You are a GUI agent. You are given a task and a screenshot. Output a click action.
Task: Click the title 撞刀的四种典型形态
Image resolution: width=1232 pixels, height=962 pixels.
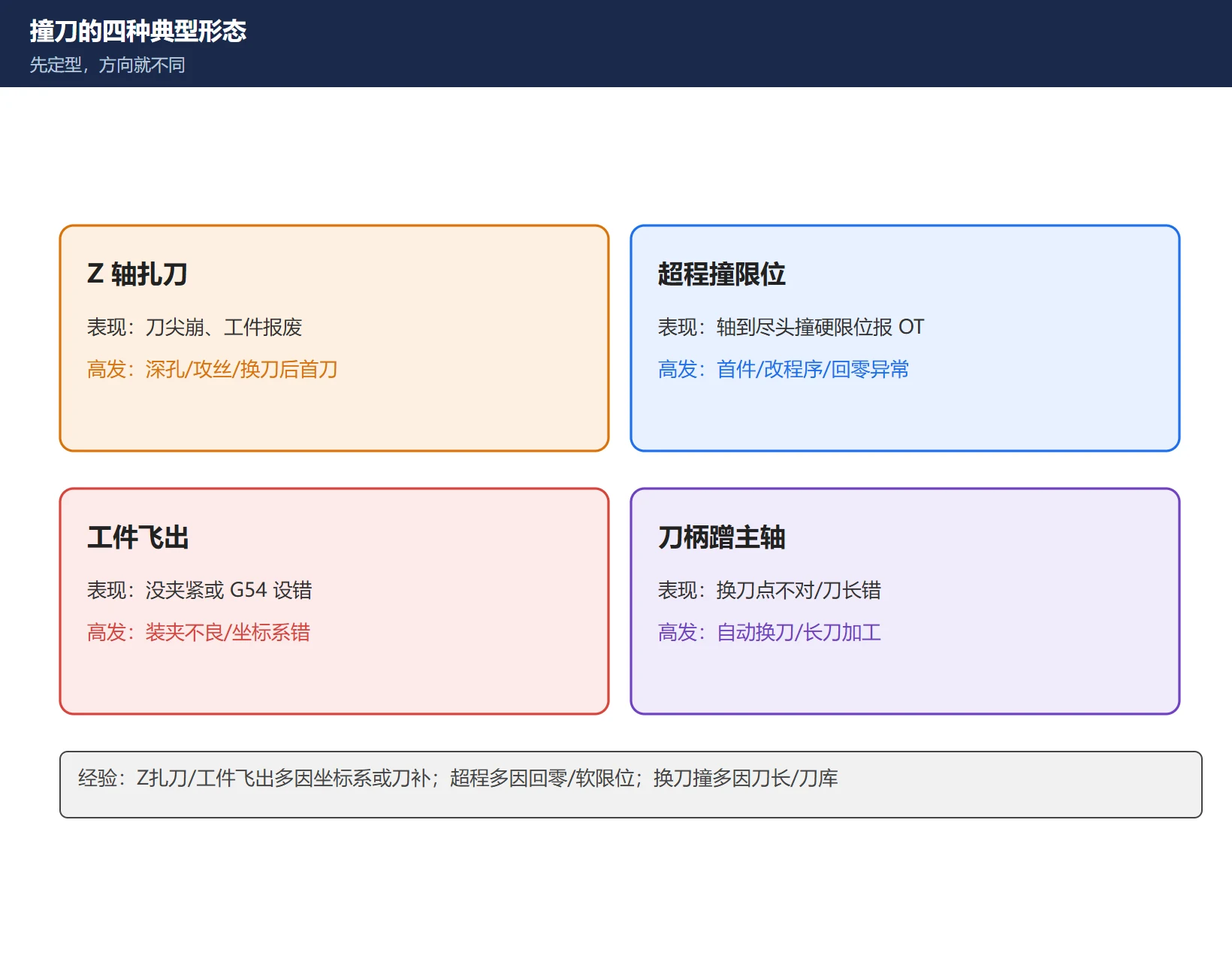138,31
